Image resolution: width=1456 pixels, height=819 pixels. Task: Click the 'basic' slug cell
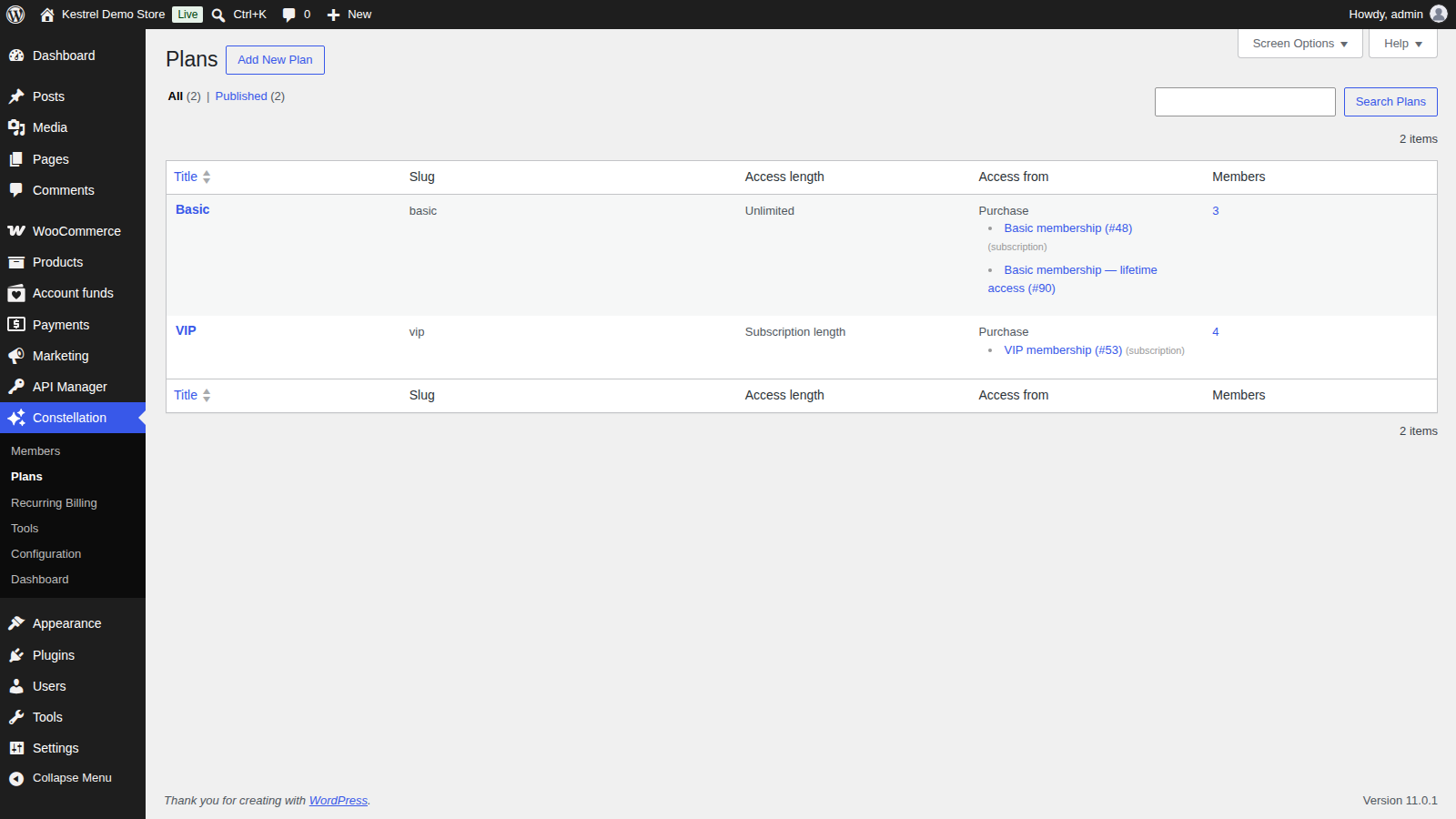pos(423,211)
